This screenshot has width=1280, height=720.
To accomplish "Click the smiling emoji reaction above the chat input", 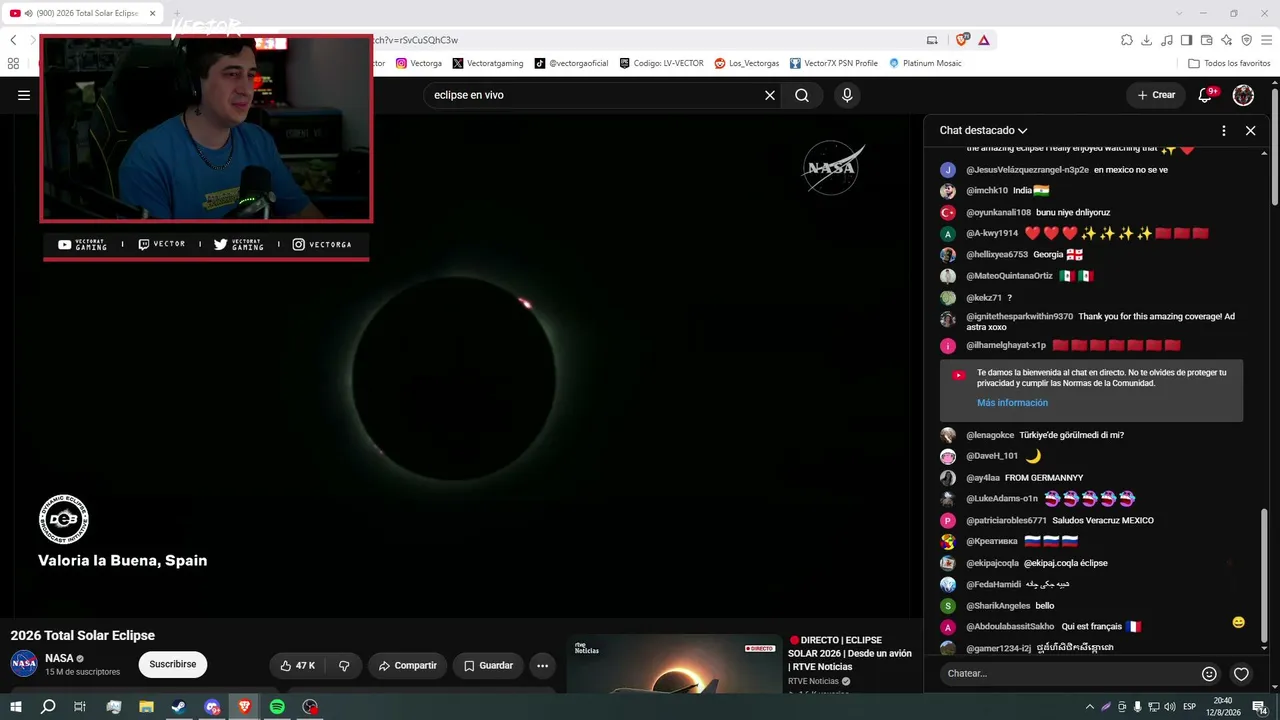I will pyautogui.click(x=1239, y=622).
